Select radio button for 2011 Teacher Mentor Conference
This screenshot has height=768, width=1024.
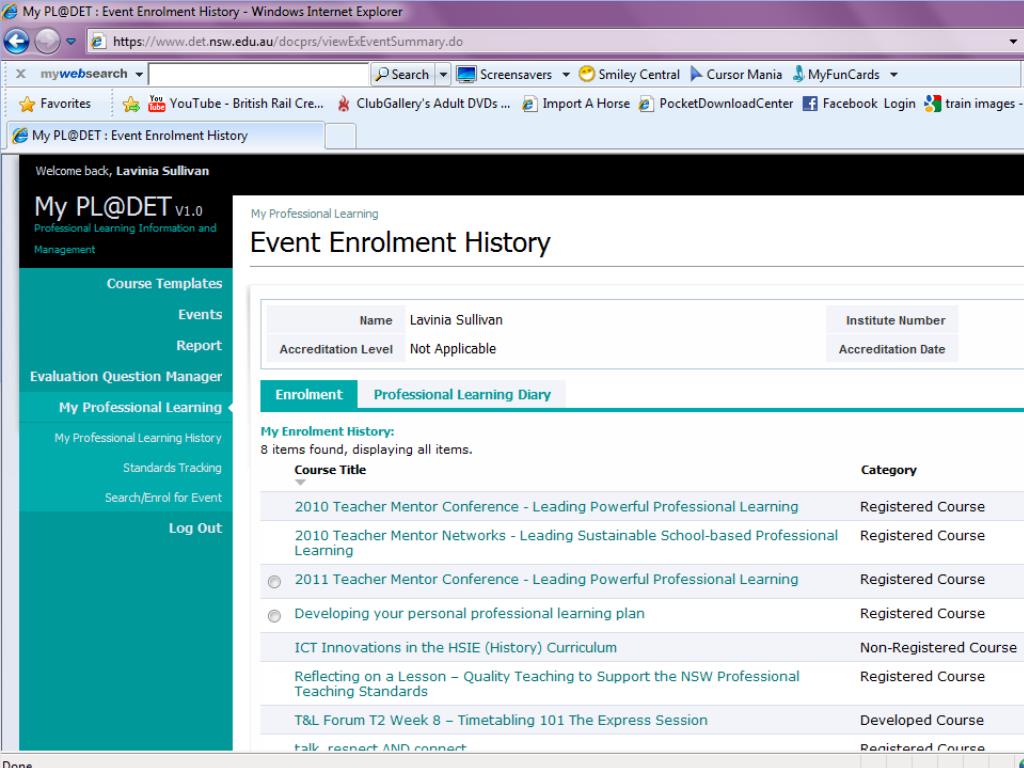click(274, 581)
